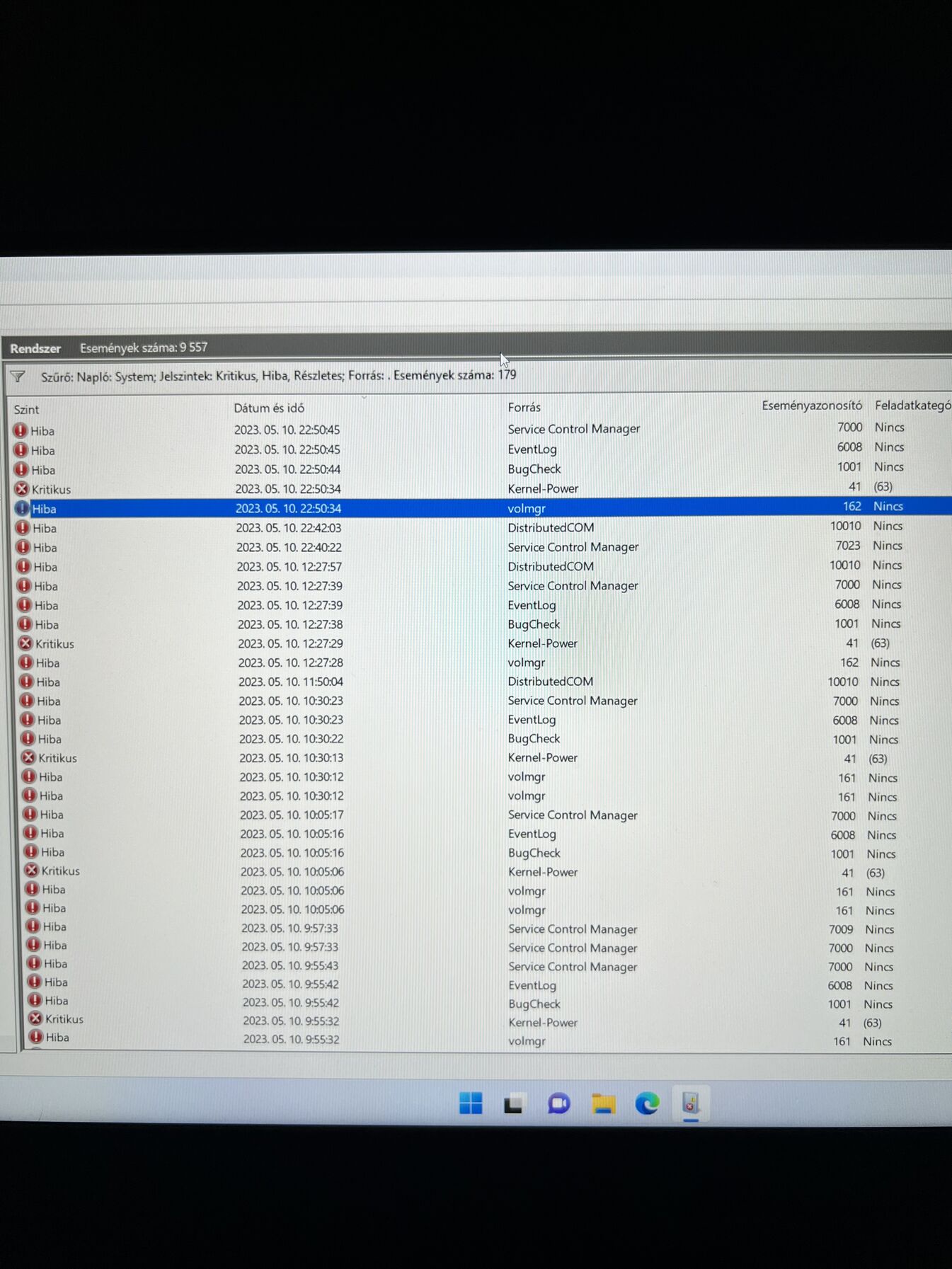Click the 'Események száma: 9 557' text

point(144,348)
